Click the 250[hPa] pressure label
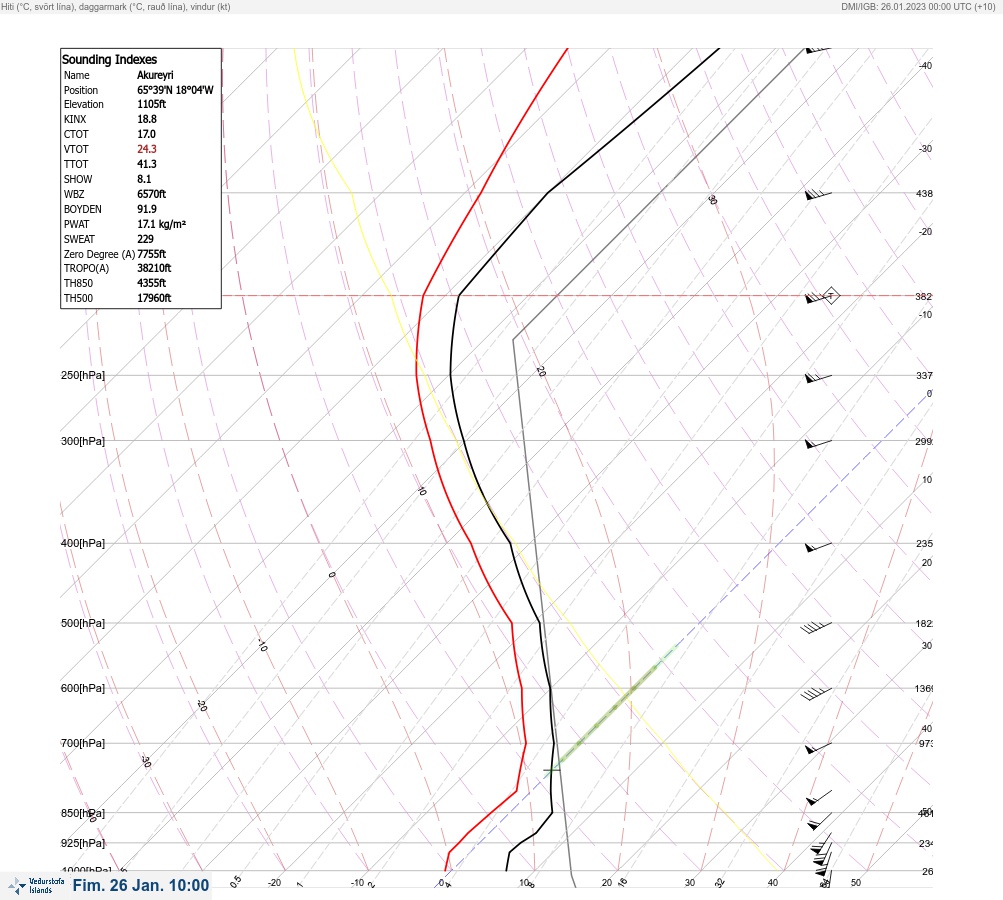This screenshot has height=900, width=1003. coord(83,375)
